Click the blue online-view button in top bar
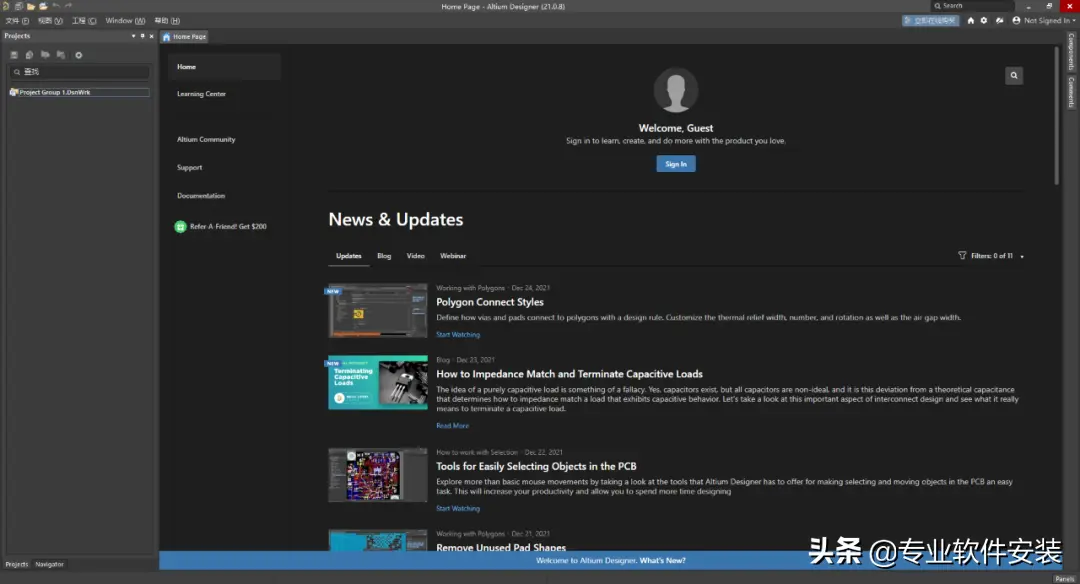The height and width of the screenshot is (584, 1080). pos(930,21)
